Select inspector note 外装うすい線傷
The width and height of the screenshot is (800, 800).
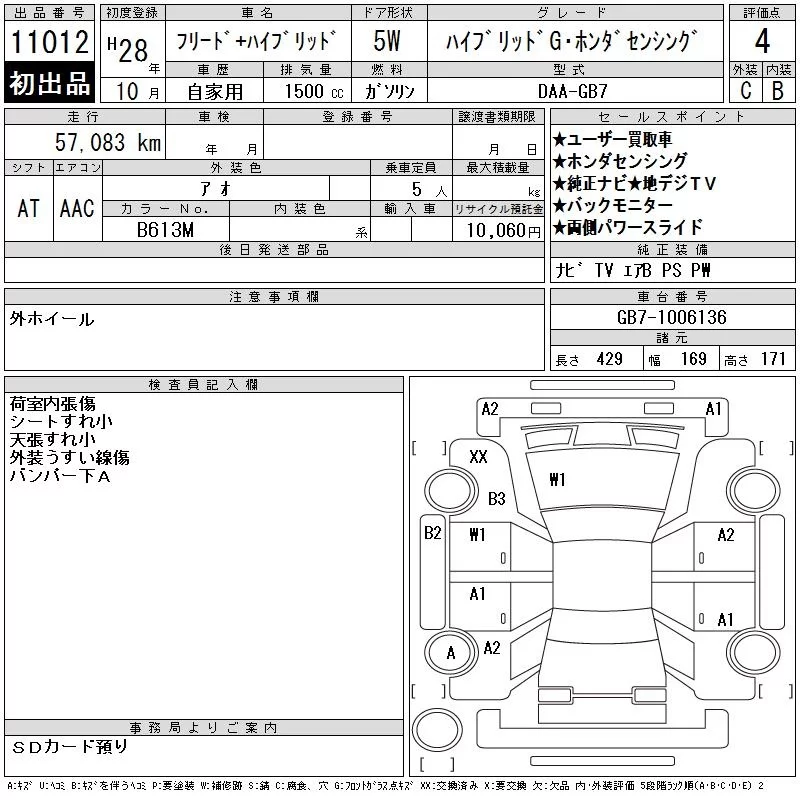click(69, 458)
